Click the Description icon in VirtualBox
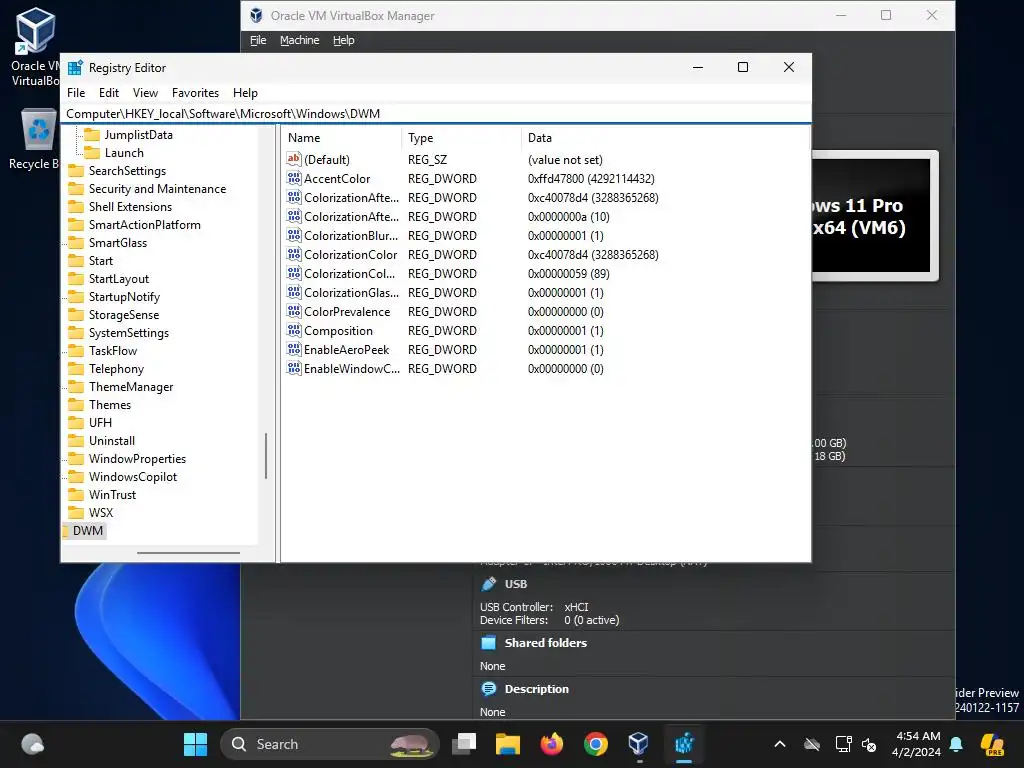The height and width of the screenshot is (768, 1024). point(488,689)
